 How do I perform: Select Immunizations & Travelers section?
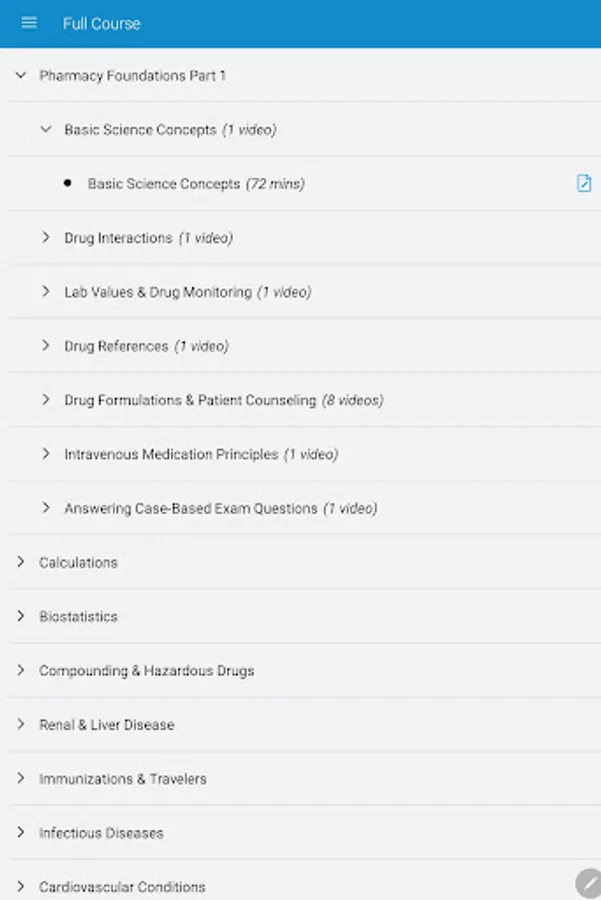point(122,778)
